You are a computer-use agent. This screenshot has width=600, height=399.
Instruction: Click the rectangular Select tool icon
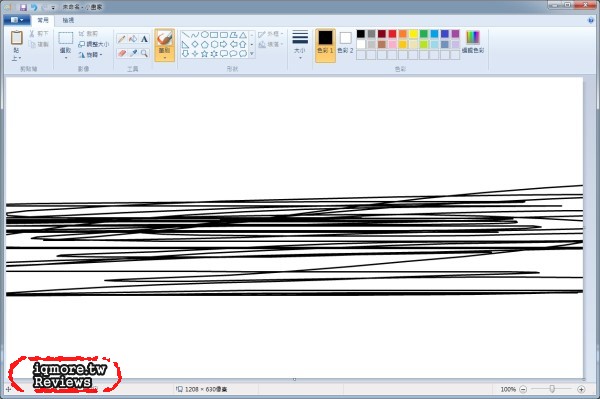click(x=65, y=38)
